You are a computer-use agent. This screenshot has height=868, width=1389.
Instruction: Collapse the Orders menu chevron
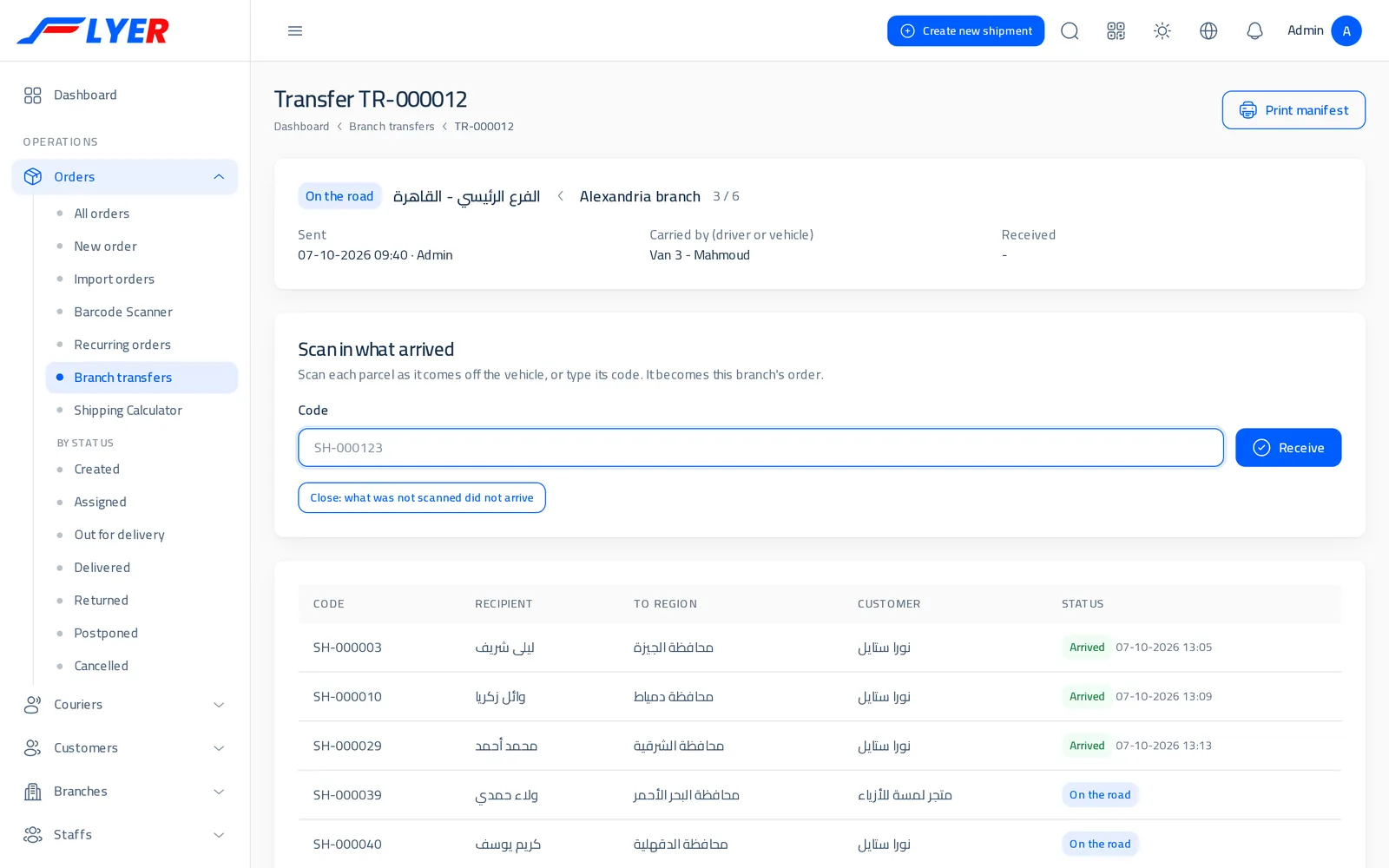[x=219, y=176]
